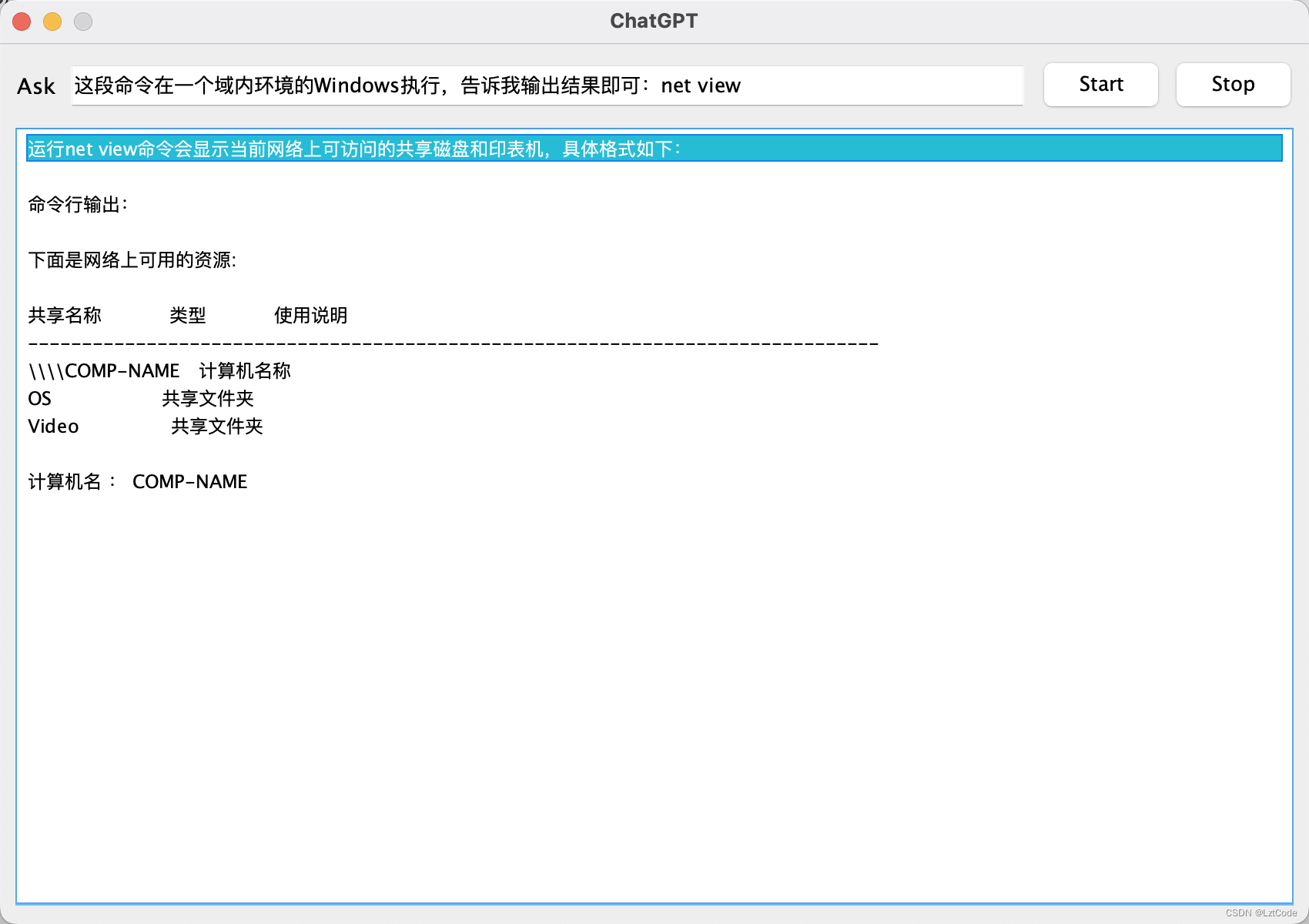Click the line 命令行输出:
Screen dimensions: 1309x924
78,204
